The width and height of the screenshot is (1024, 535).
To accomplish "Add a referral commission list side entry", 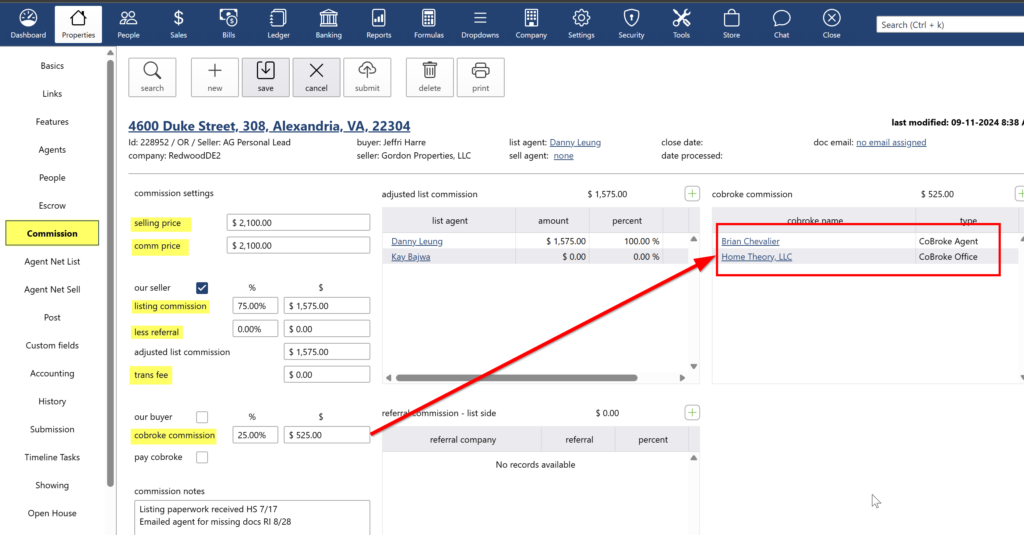I will pos(692,412).
